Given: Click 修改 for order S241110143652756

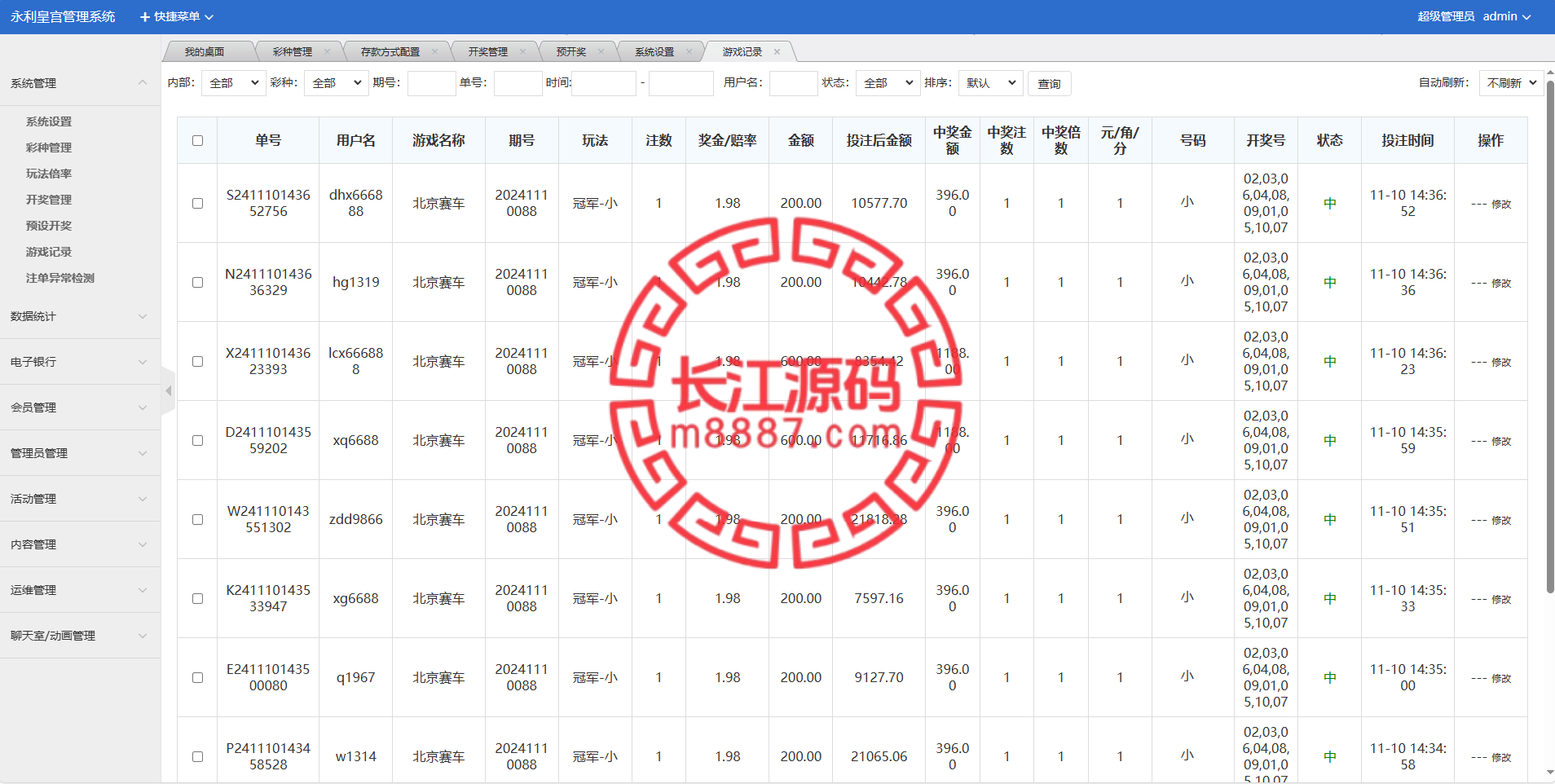Looking at the screenshot, I should pos(1501,204).
